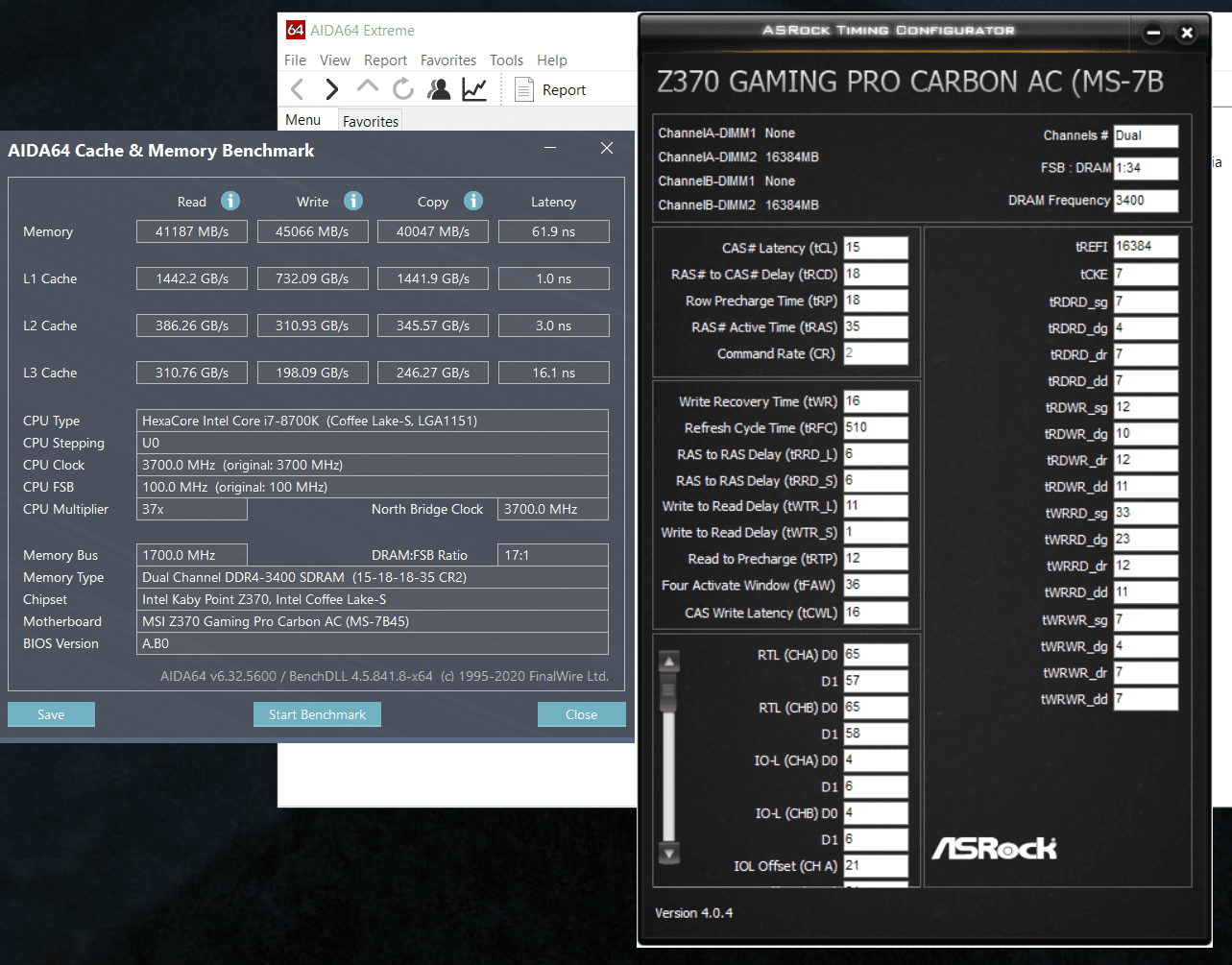Click the CAS# Latency (tCL) field
Viewport: 1232px width, 965px height.
point(876,248)
